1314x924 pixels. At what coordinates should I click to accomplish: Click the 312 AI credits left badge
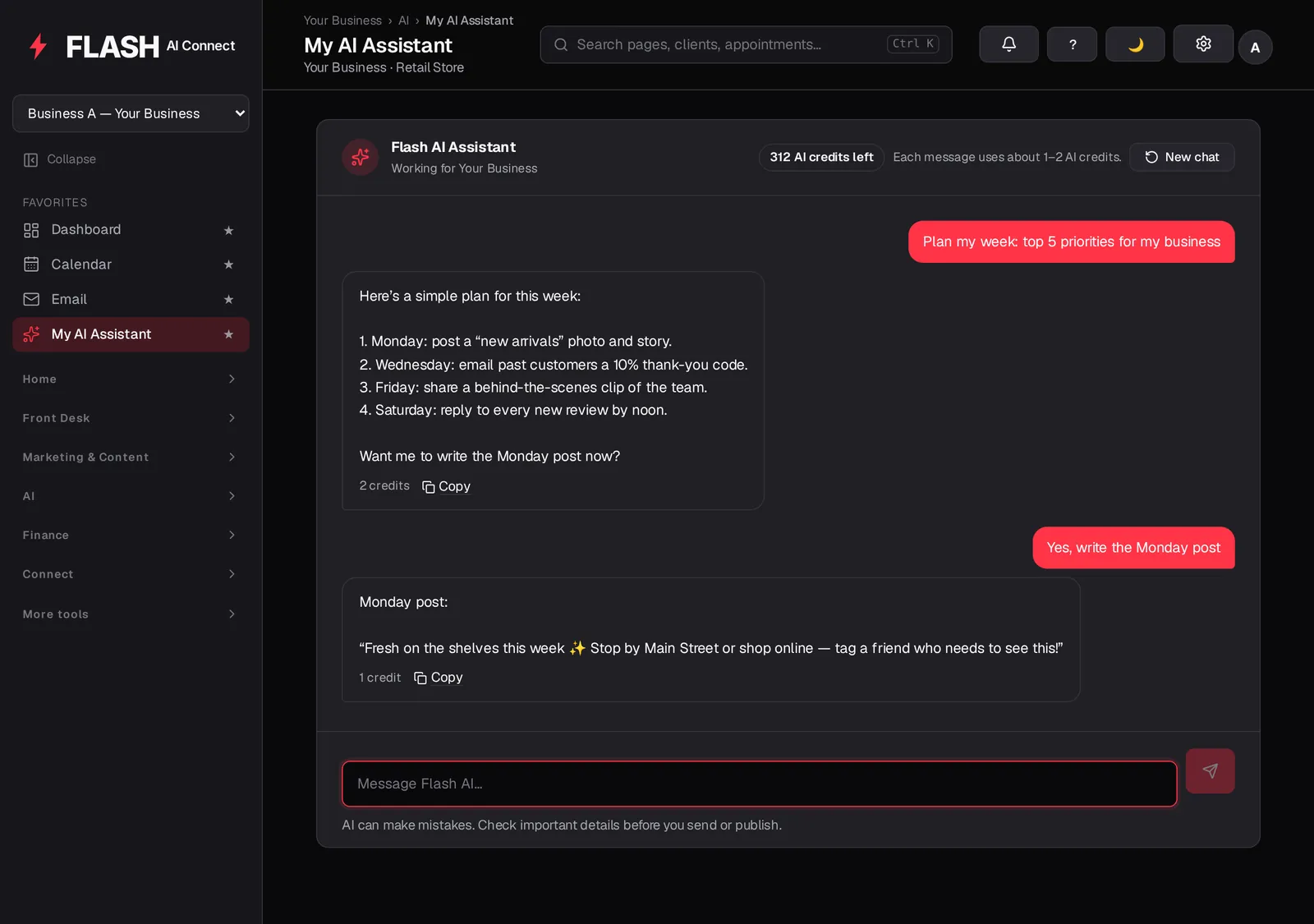tap(821, 157)
